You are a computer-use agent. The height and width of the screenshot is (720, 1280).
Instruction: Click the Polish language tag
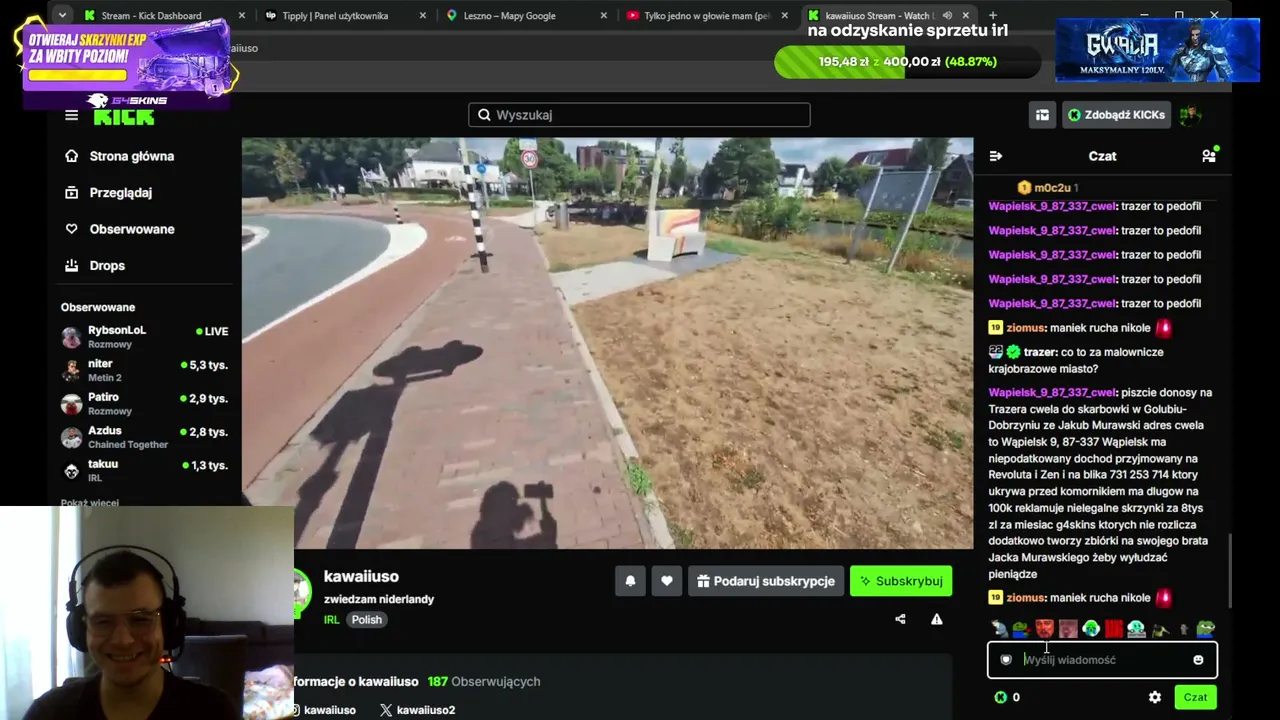point(366,620)
